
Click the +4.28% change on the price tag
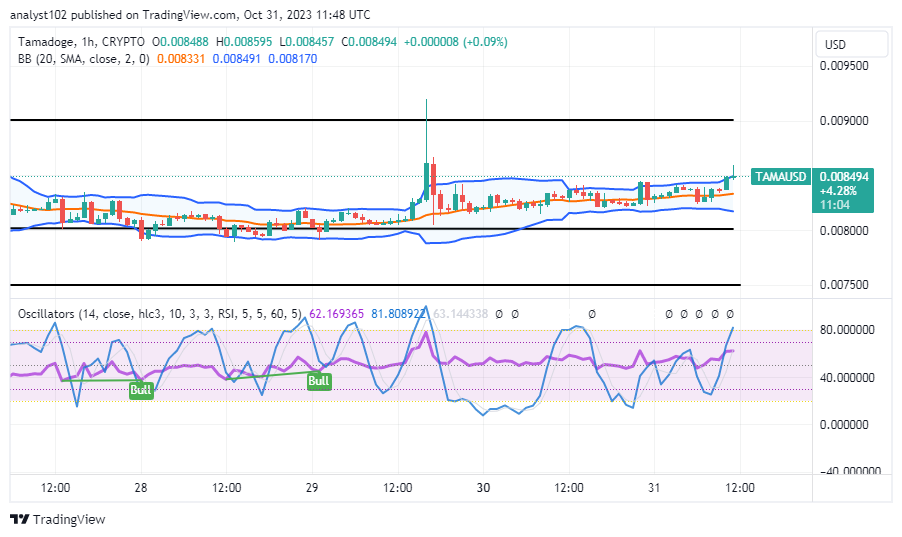[838, 191]
